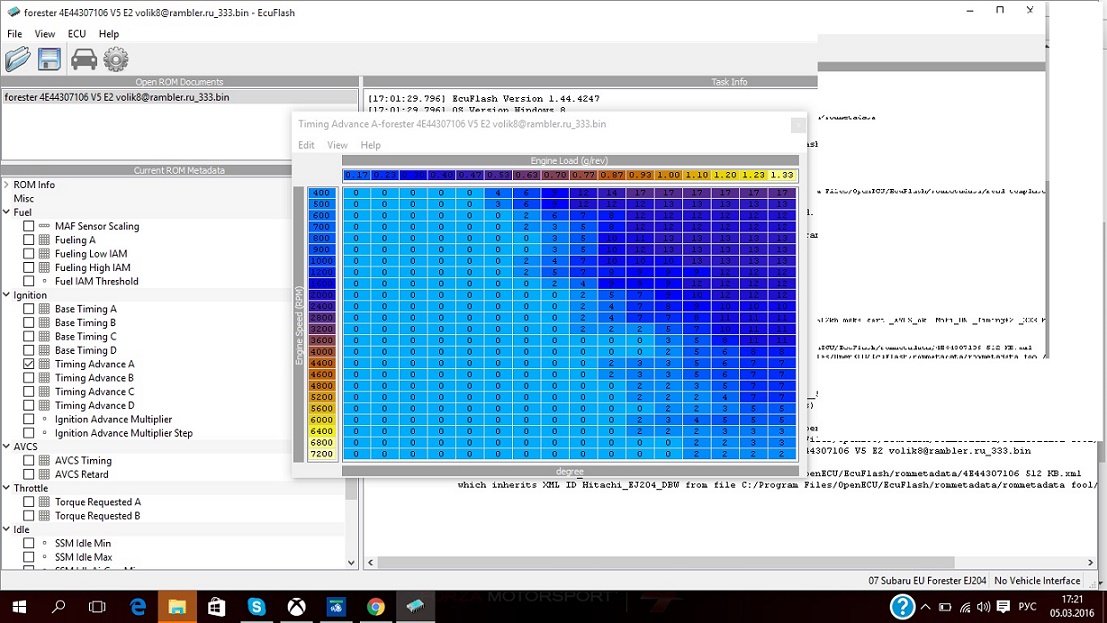This screenshot has width=1107, height=623.
Task: Check the AVCS Timing checkbox
Action: [29, 461]
